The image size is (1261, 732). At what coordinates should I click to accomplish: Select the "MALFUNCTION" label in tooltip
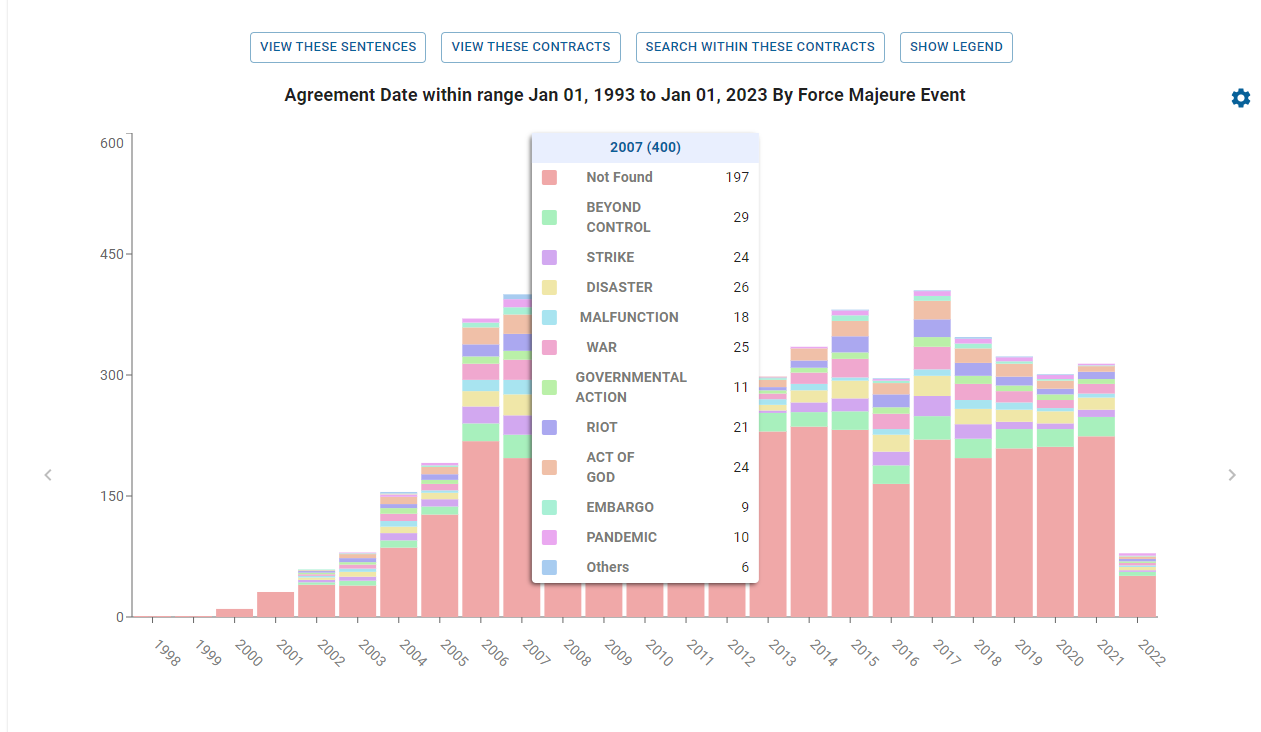[x=629, y=317]
